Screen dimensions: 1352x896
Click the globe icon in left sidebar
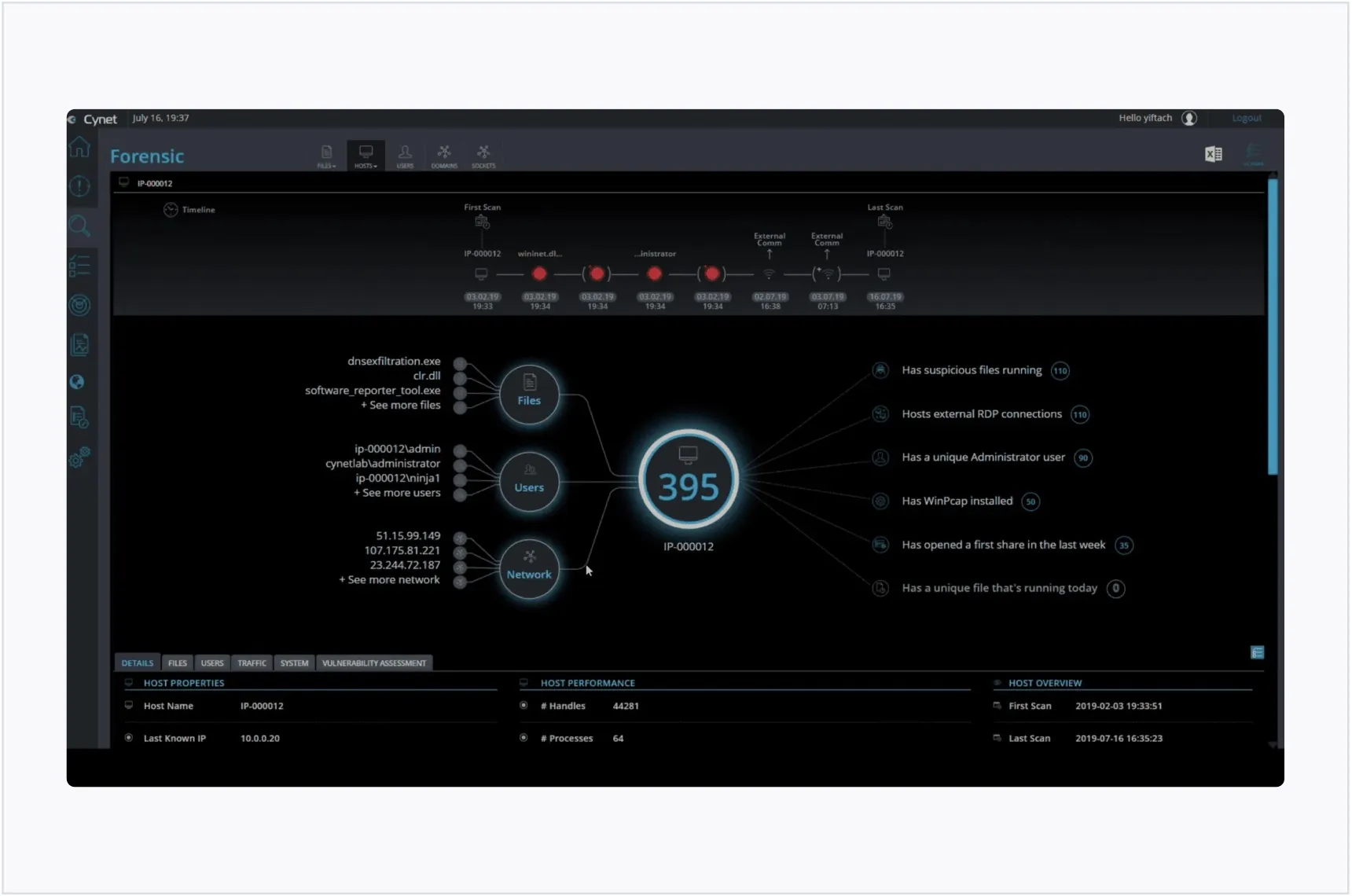pos(77,382)
